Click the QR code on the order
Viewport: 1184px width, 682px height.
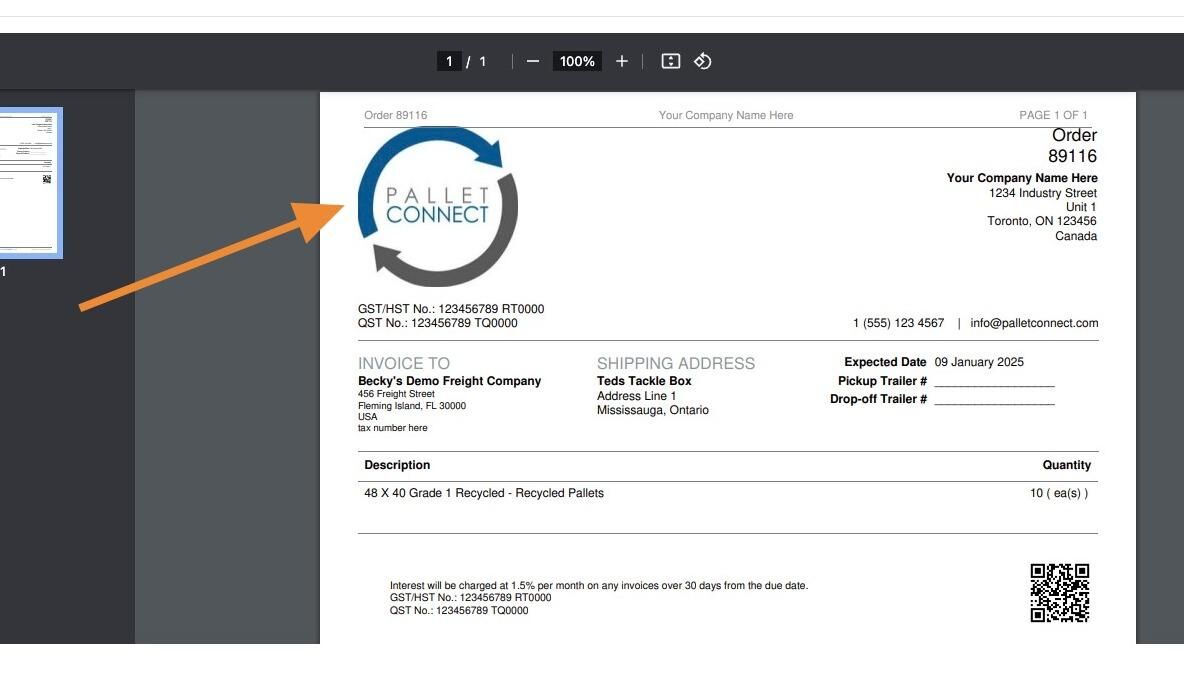click(1059, 593)
